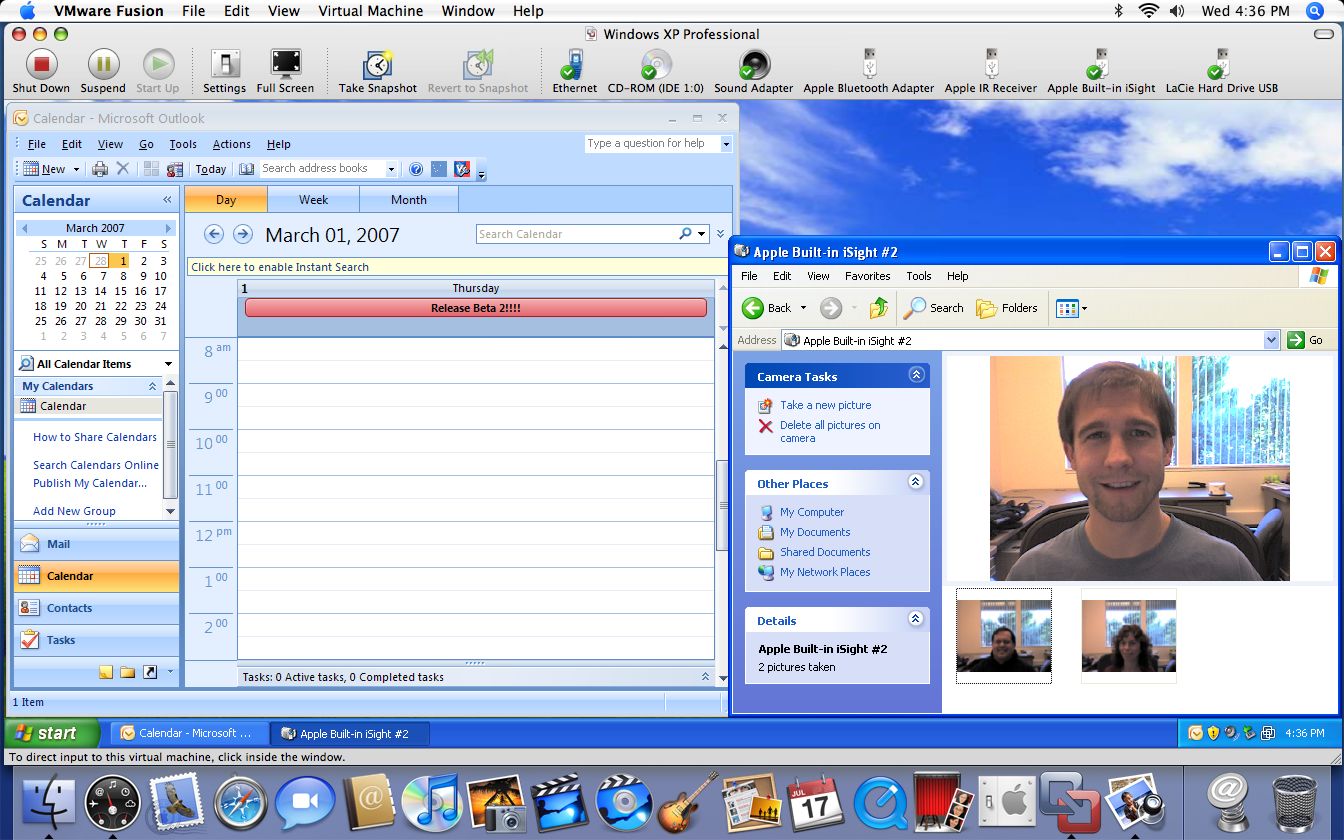The height and width of the screenshot is (840, 1344).
Task: Click the Folders button in Explorer toolbar
Action: pyautogui.click(x=1007, y=308)
